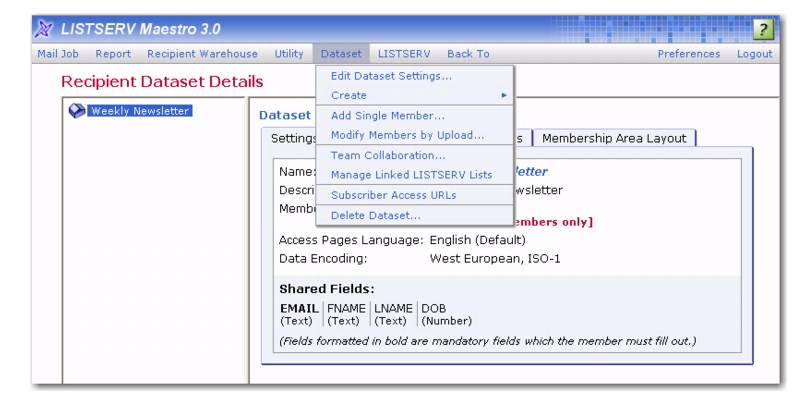This screenshot has height=409, width=808.
Task: Click the Data Encoding label
Action: pyautogui.click(x=323, y=259)
